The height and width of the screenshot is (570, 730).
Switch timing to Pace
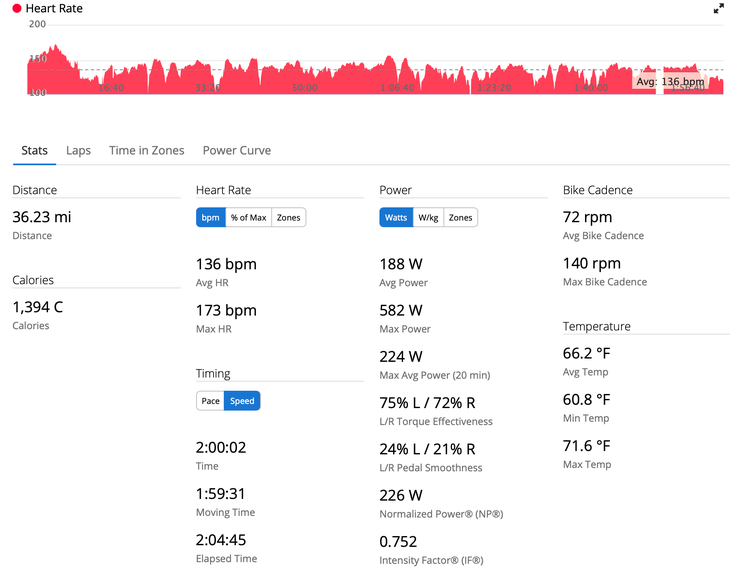[x=210, y=401]
